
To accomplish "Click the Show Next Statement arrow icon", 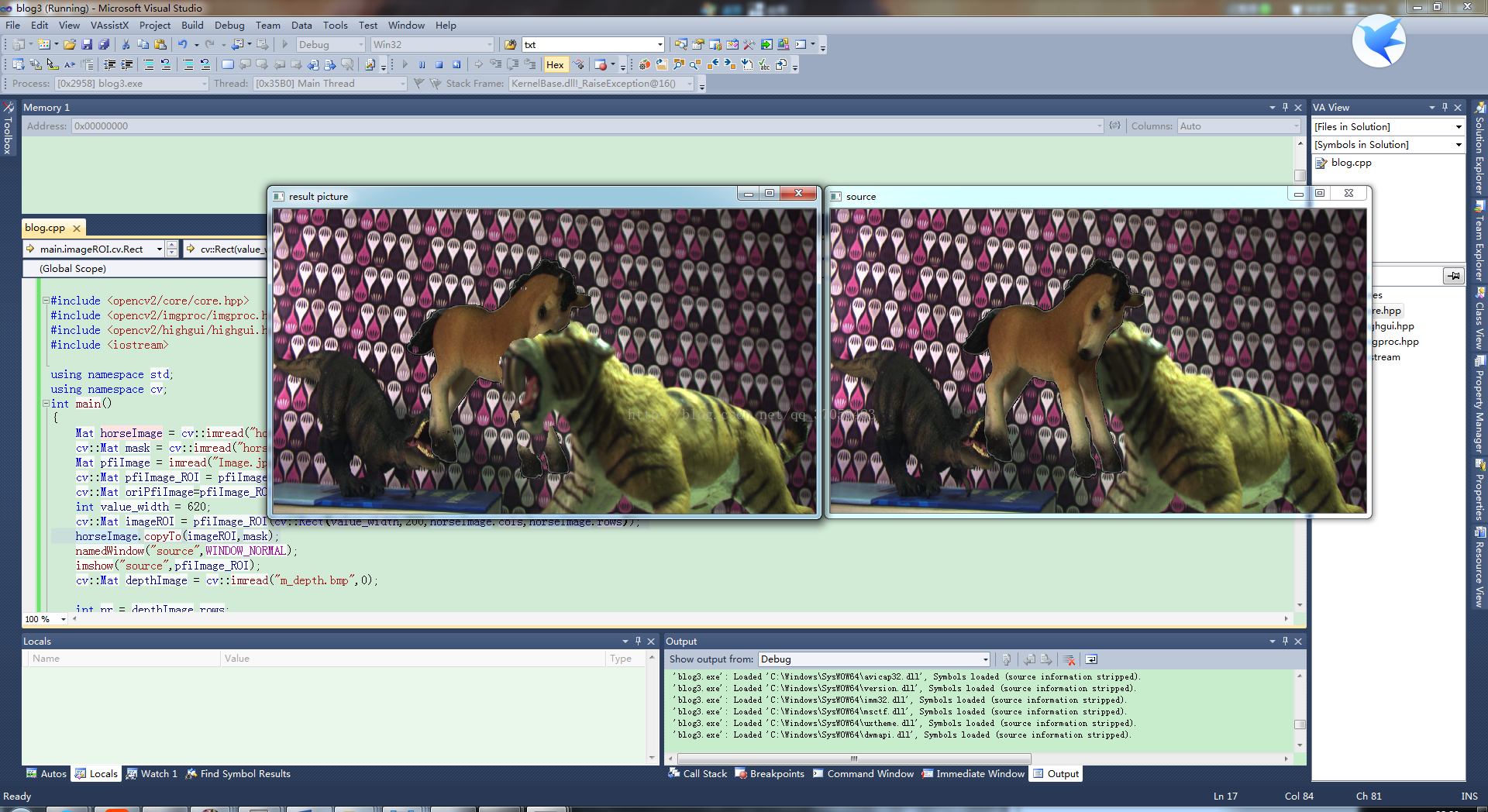I will (478, 65).
